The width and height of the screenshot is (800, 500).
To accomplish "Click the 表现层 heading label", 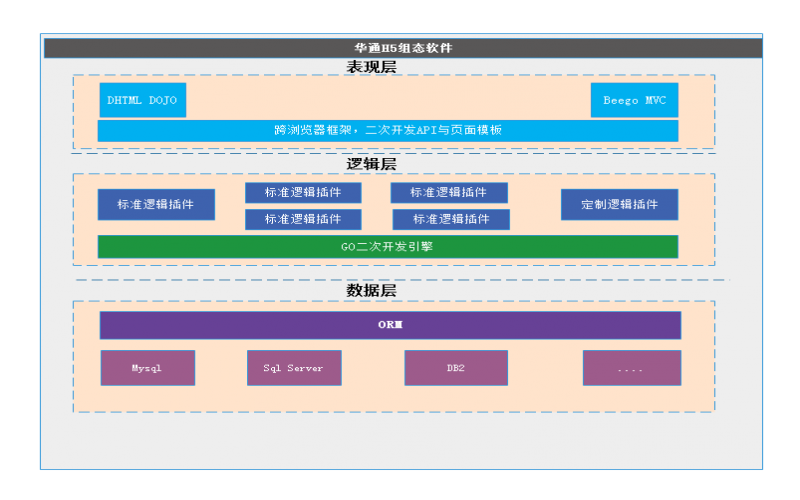I will pyautogui.click(x=371, y=67).
